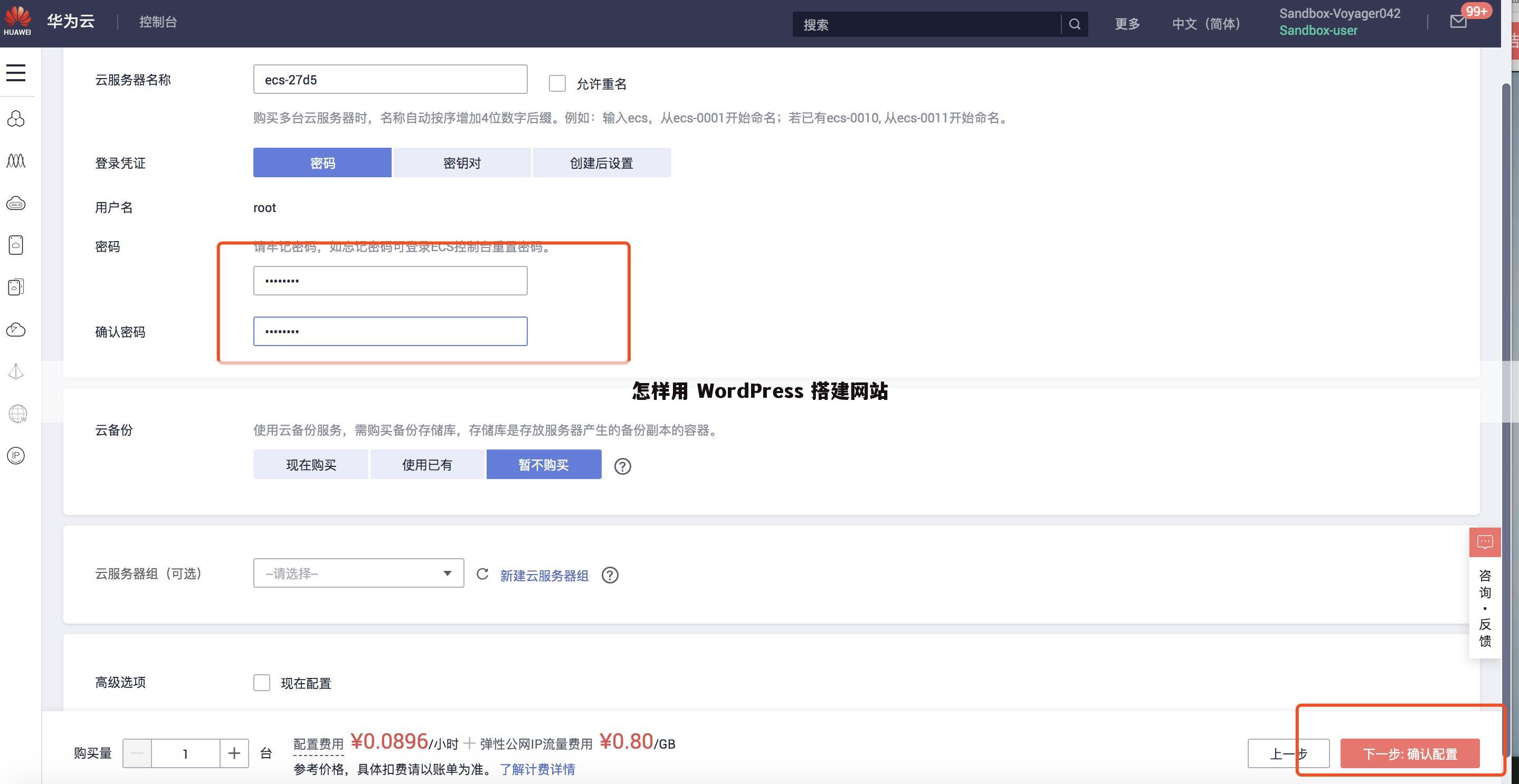Switch login credential to 密钥对
The width and height of the screenshot is (1519, 784).
click(x=462, y=162)
